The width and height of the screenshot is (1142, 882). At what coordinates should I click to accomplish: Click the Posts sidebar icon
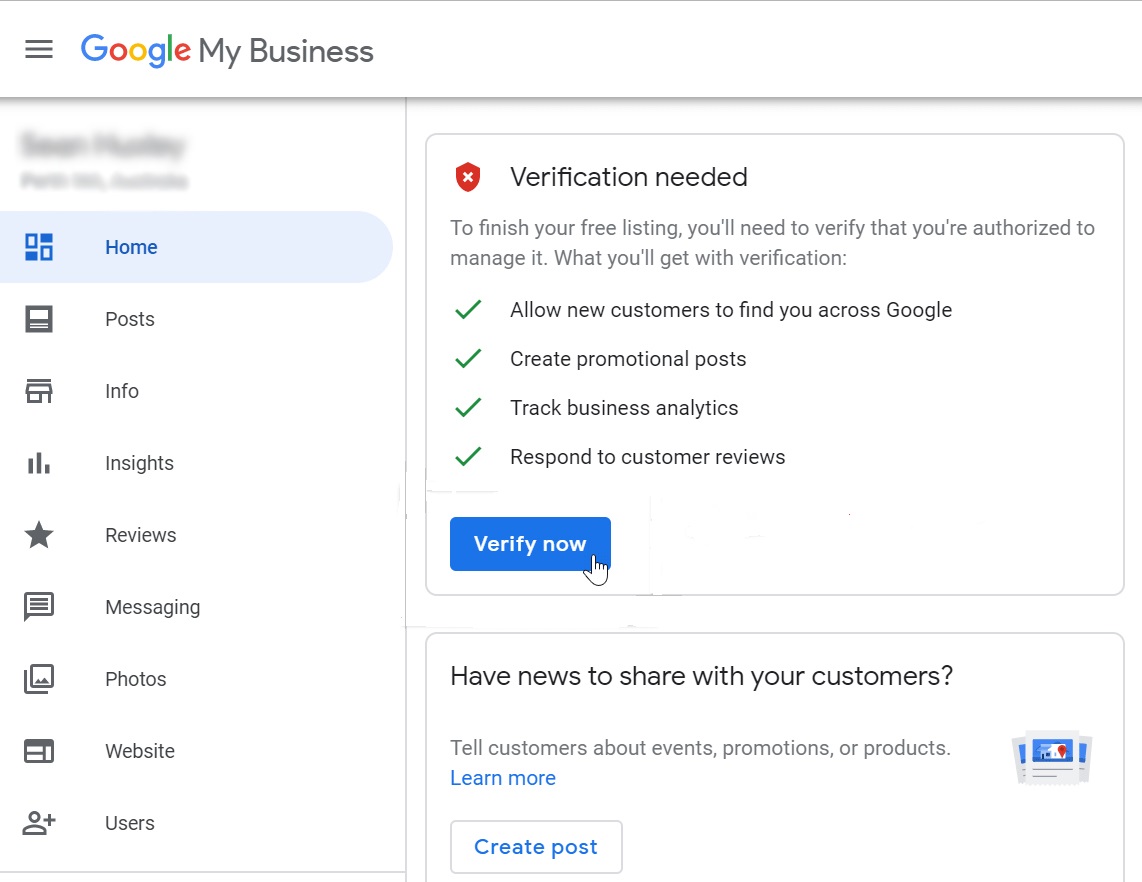coord(39,319)
